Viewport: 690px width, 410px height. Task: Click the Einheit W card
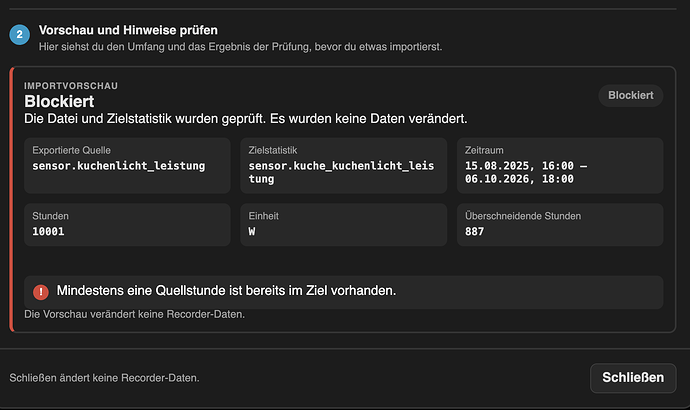click(343, 224)
